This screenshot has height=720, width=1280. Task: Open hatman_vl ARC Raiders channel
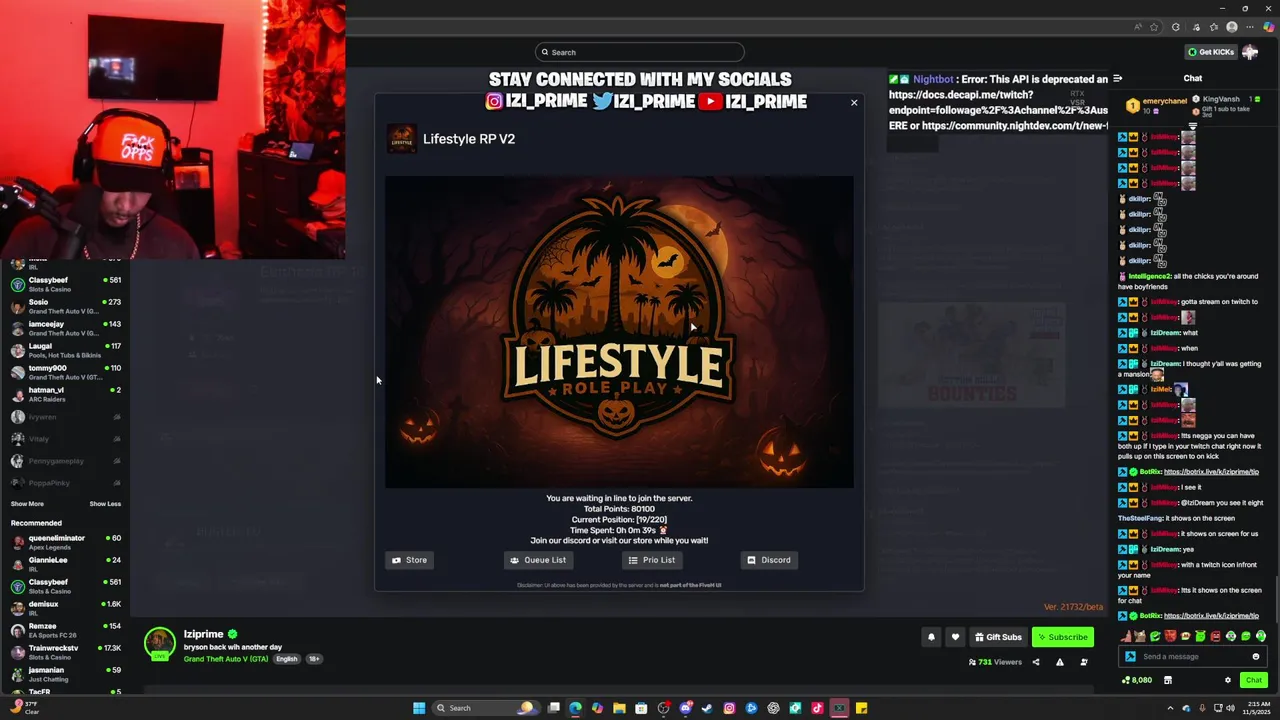pyautogui.click(x=65, y=394)
